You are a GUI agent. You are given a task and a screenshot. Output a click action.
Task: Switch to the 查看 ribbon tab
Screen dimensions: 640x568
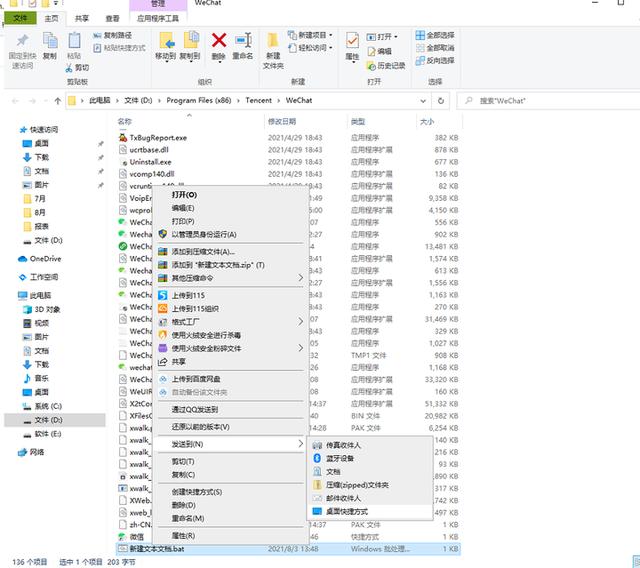[x=112, y=18]
